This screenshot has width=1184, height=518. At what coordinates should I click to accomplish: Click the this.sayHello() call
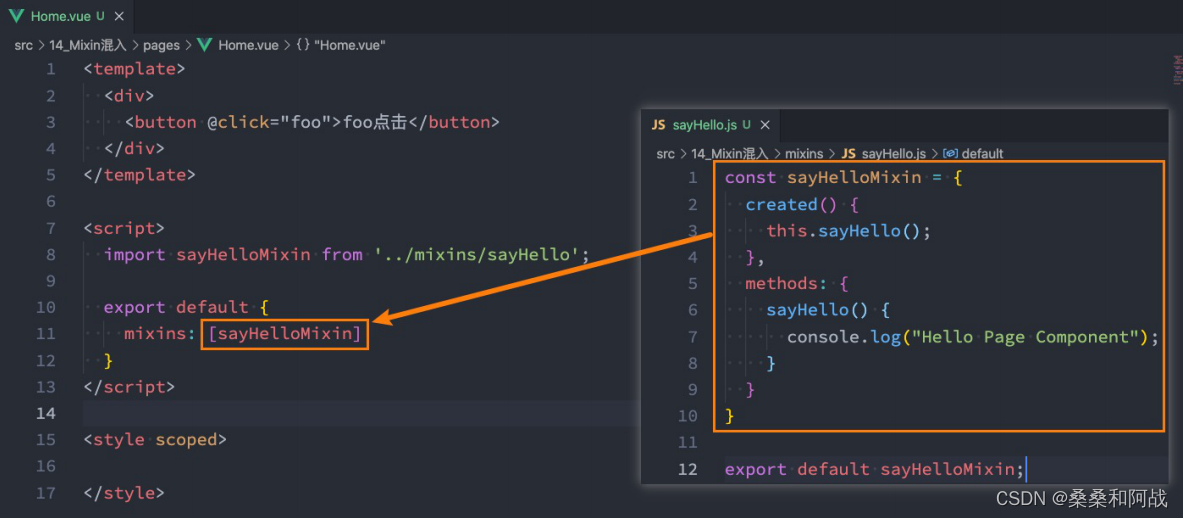point(849,230)
